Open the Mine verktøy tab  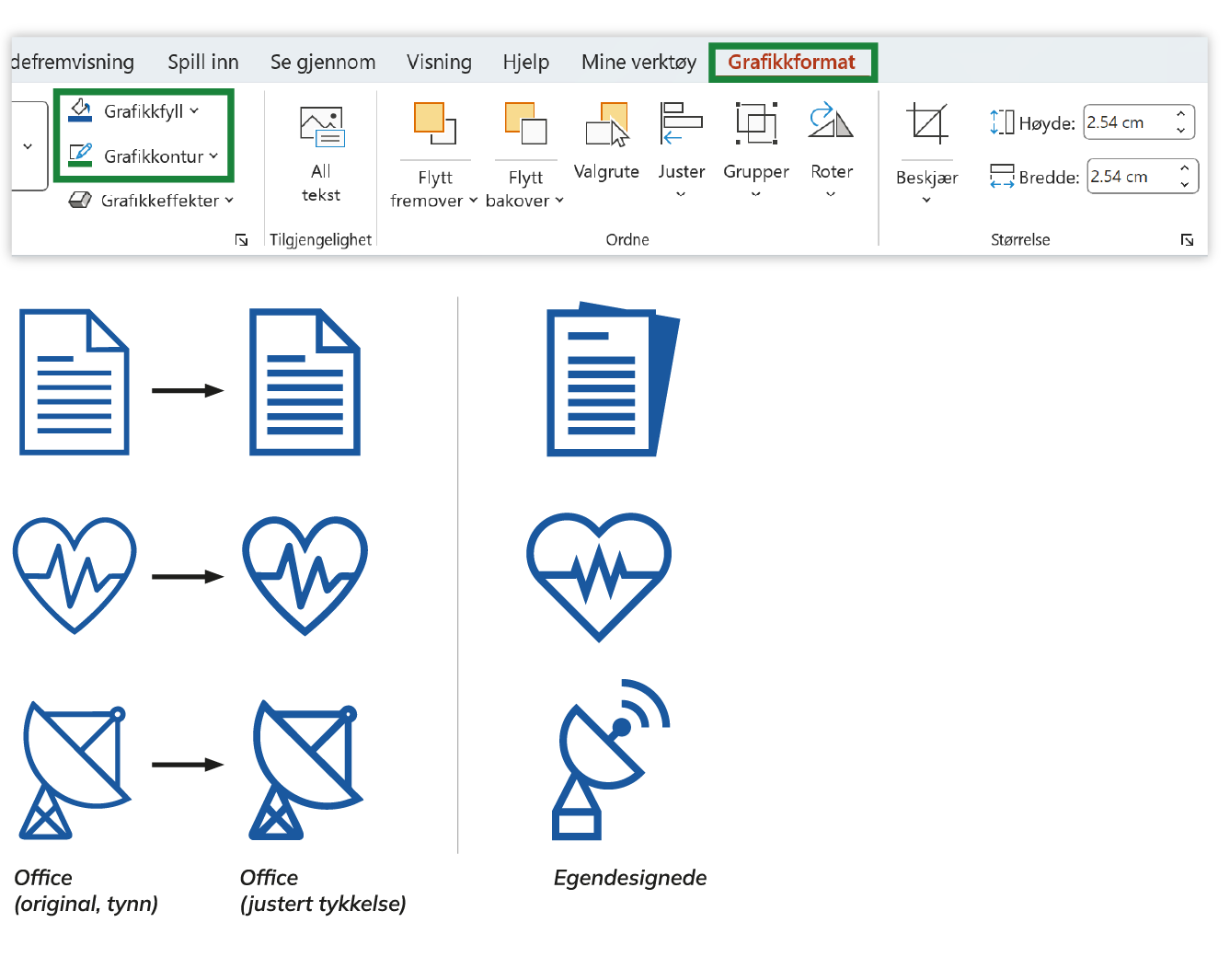click(638, 62)
